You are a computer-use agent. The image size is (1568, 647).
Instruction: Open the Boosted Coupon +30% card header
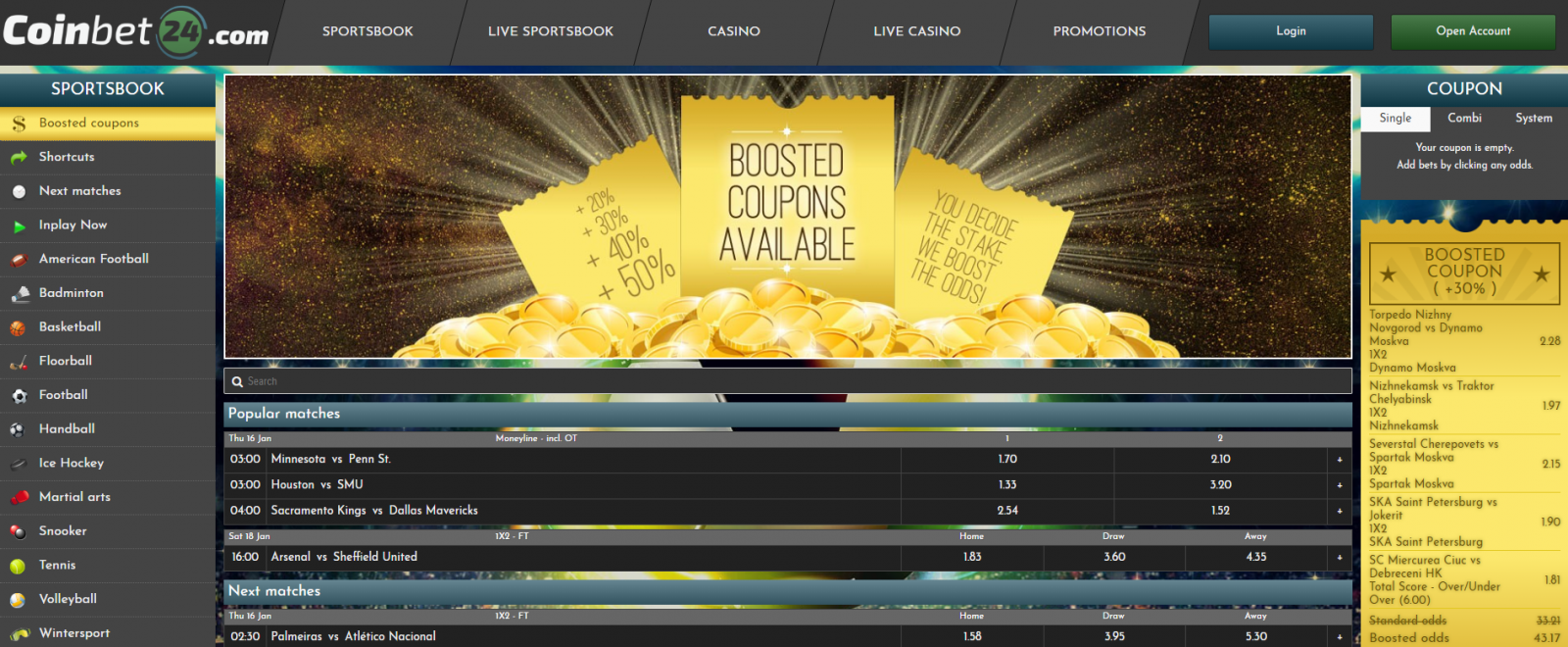tap(1464, 273)
